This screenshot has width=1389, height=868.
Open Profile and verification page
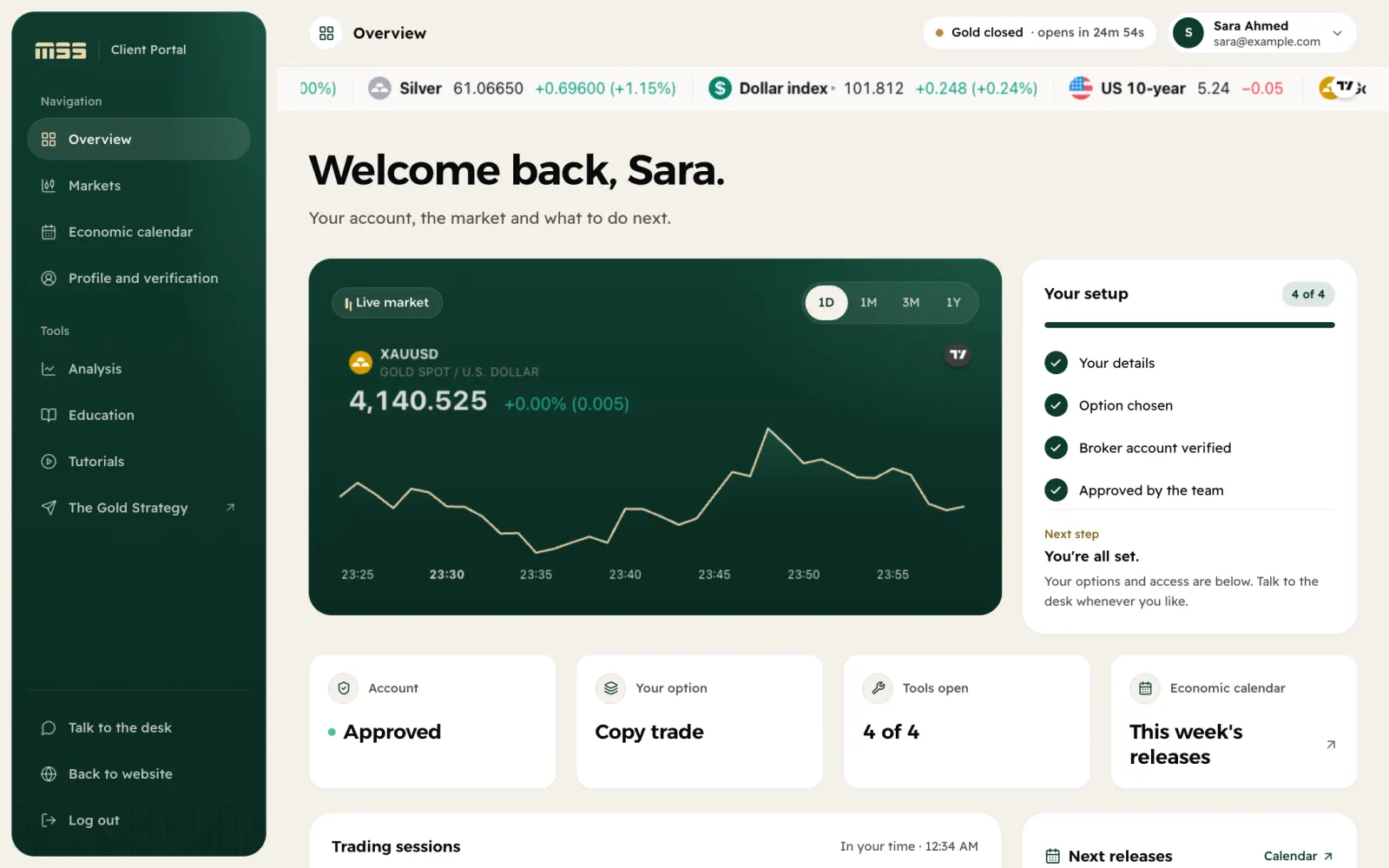click(x=139, y=278)
